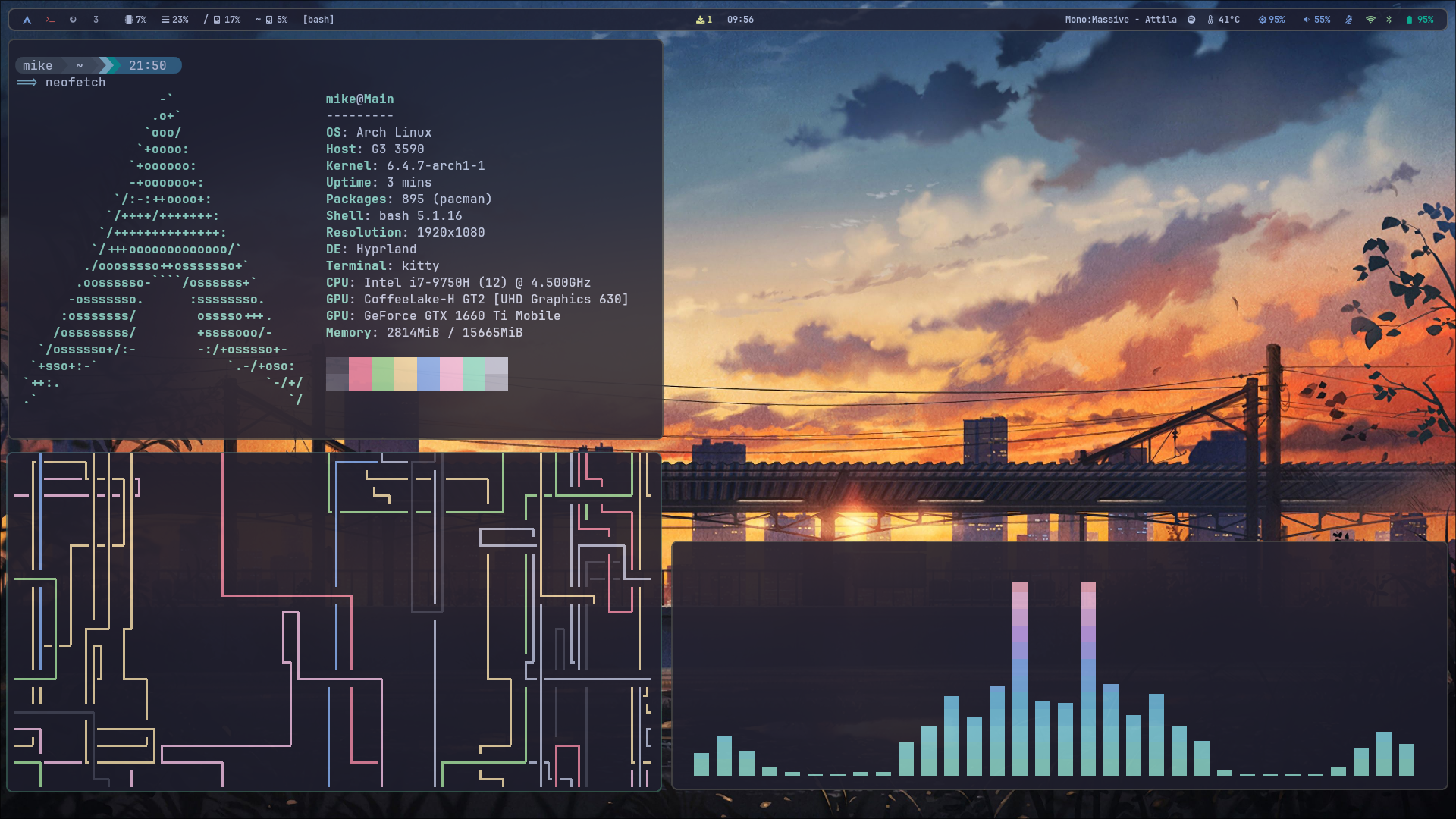Image resolution: width=1456 pixels, height=819 pixels.
Task: Click the blue neofetch color block
Action: pos(428,374)
